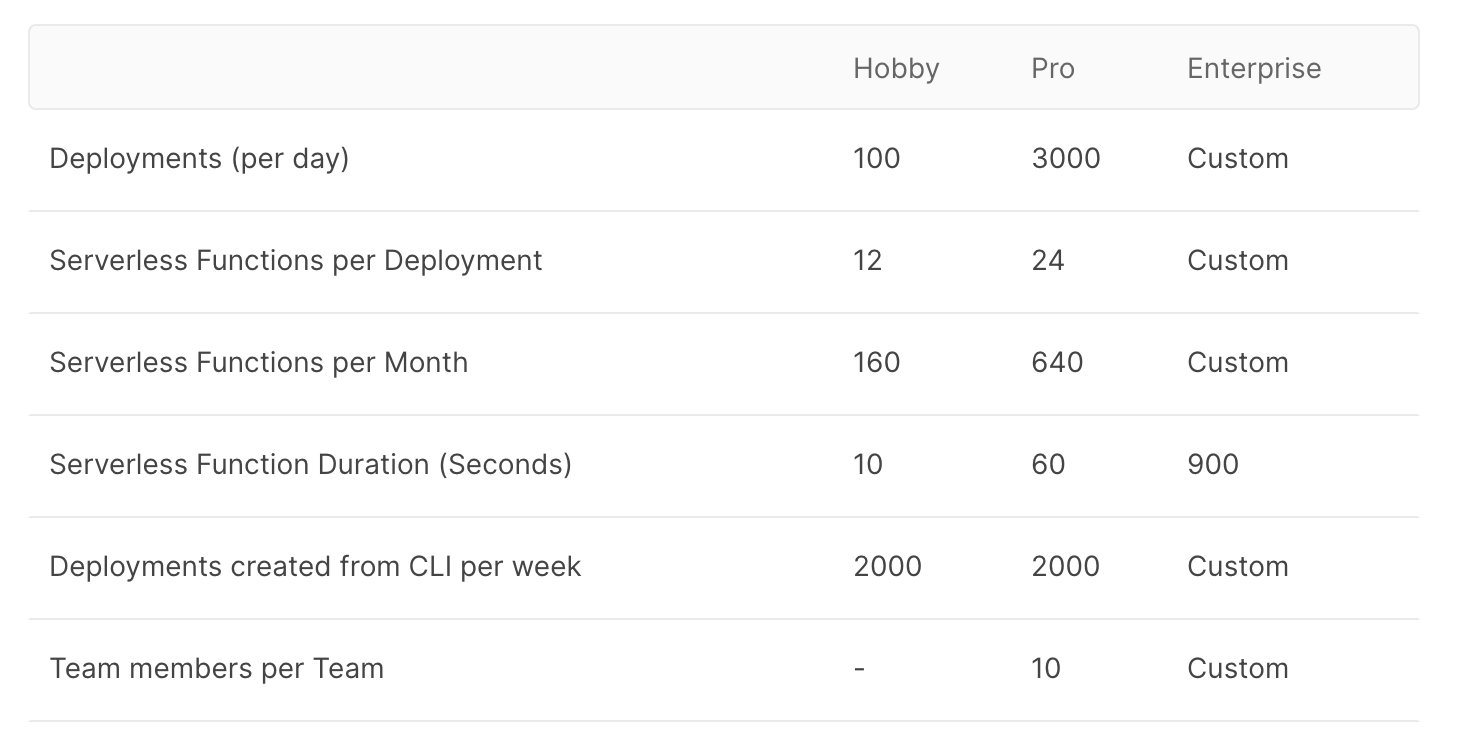This screenshot has height=750, width=1462.
Task: Click the Hobby value 160 for functions per month
Action: [x=877, y=363]
